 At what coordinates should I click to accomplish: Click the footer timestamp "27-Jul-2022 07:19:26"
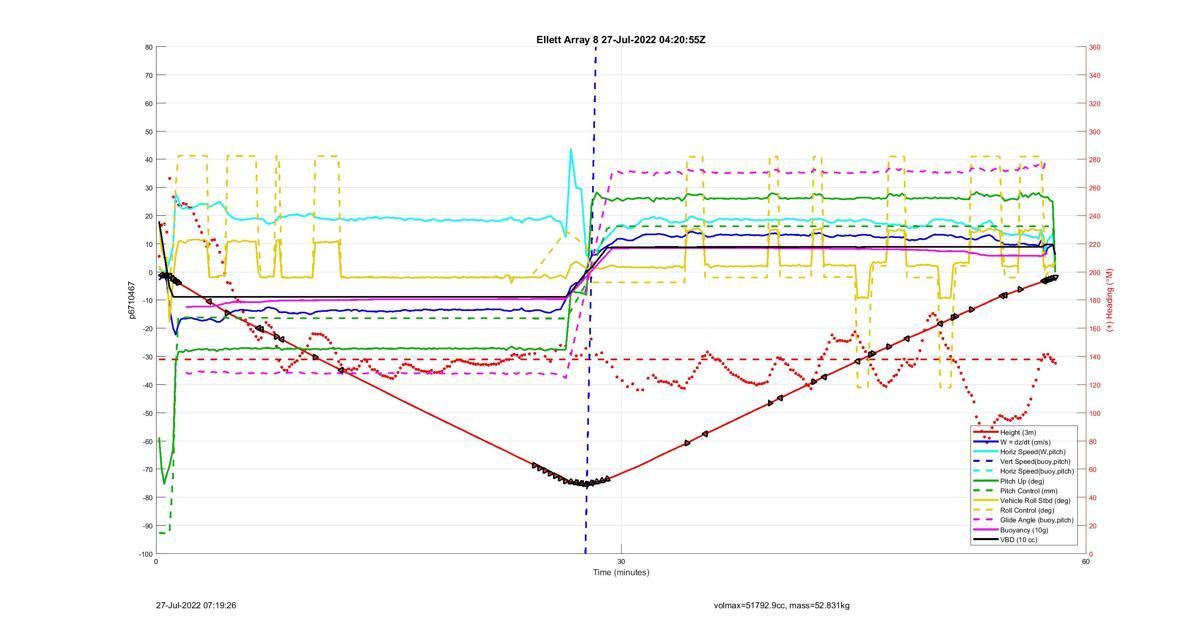pyautogui.click(x=196, y=605)
